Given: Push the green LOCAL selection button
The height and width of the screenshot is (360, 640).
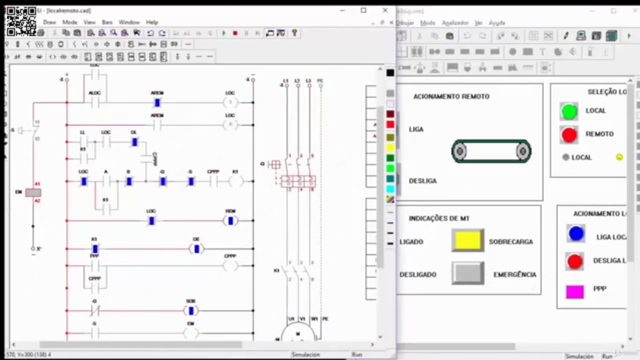Looking at the screenshot, I should click(569, 111).
